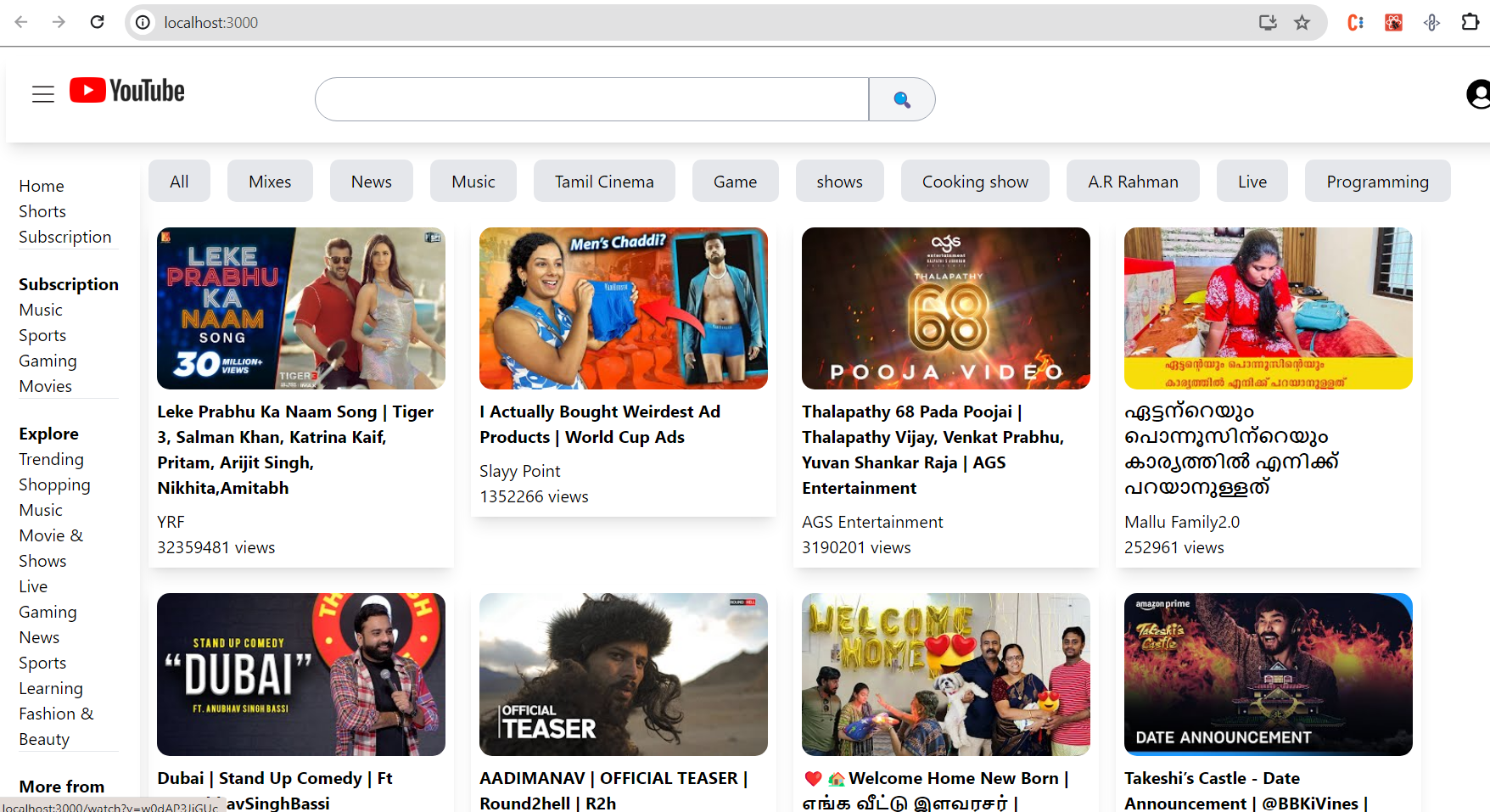
Task: Play the Thalapathy 68 Pooja video thumbnail
Action: [945, 308]
